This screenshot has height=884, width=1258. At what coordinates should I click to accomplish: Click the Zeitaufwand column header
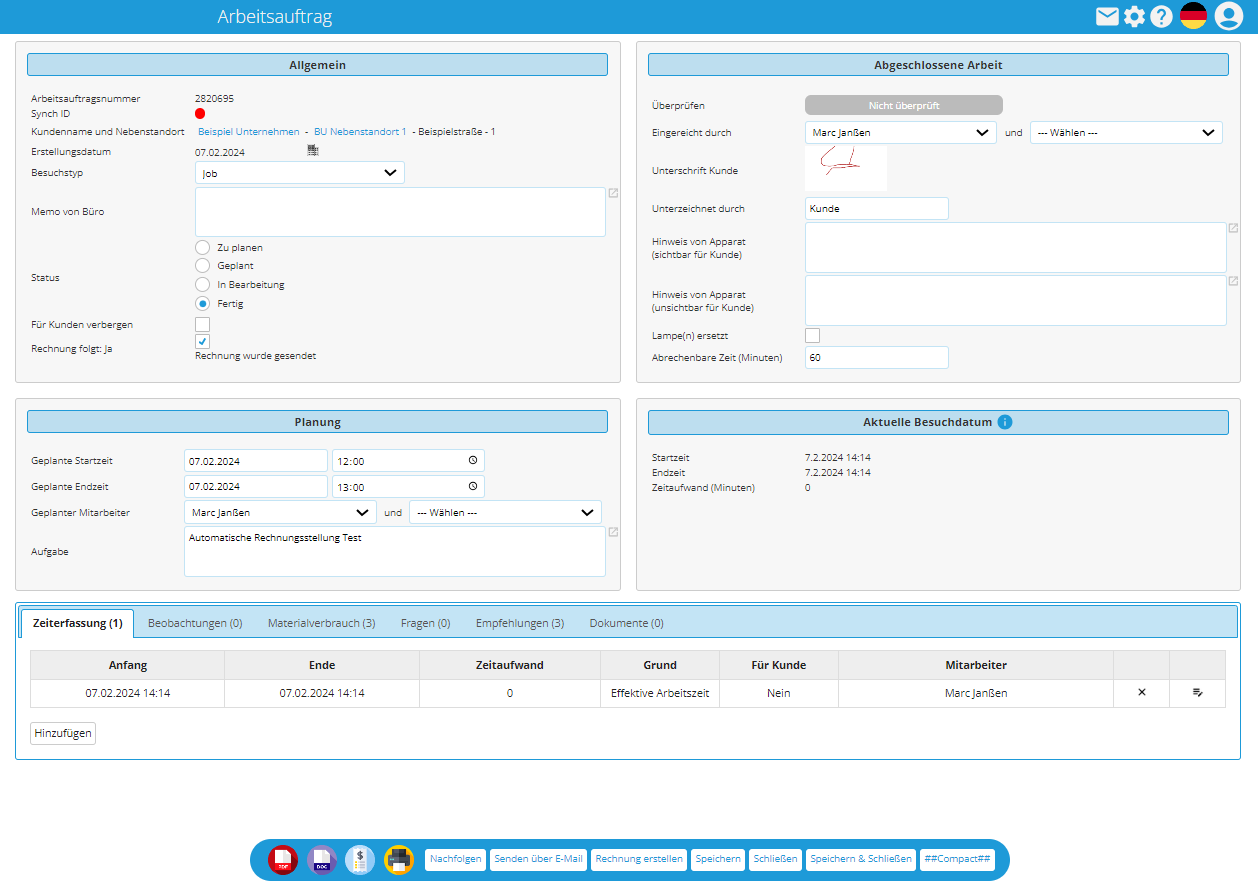[x=510, y=665]
